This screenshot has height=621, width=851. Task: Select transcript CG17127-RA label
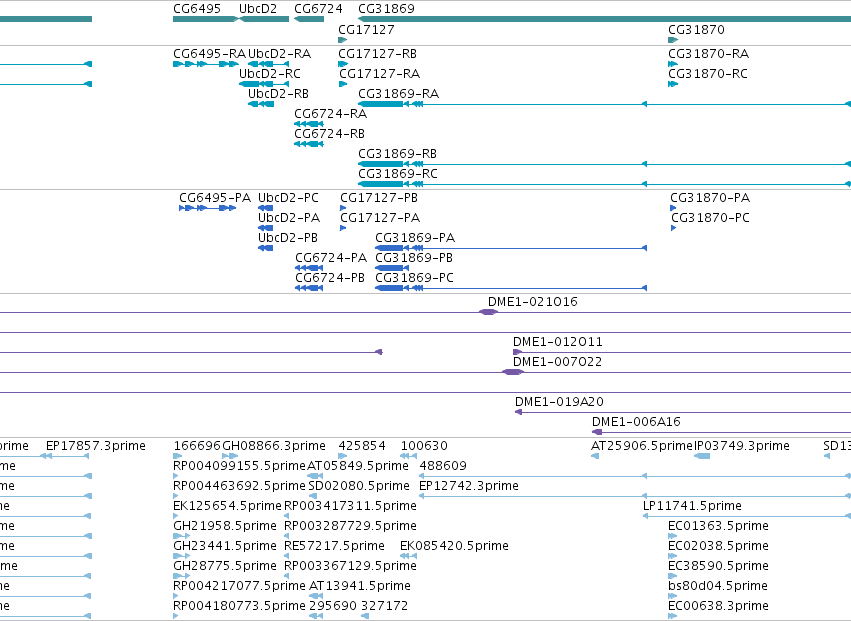click(379, 74)
